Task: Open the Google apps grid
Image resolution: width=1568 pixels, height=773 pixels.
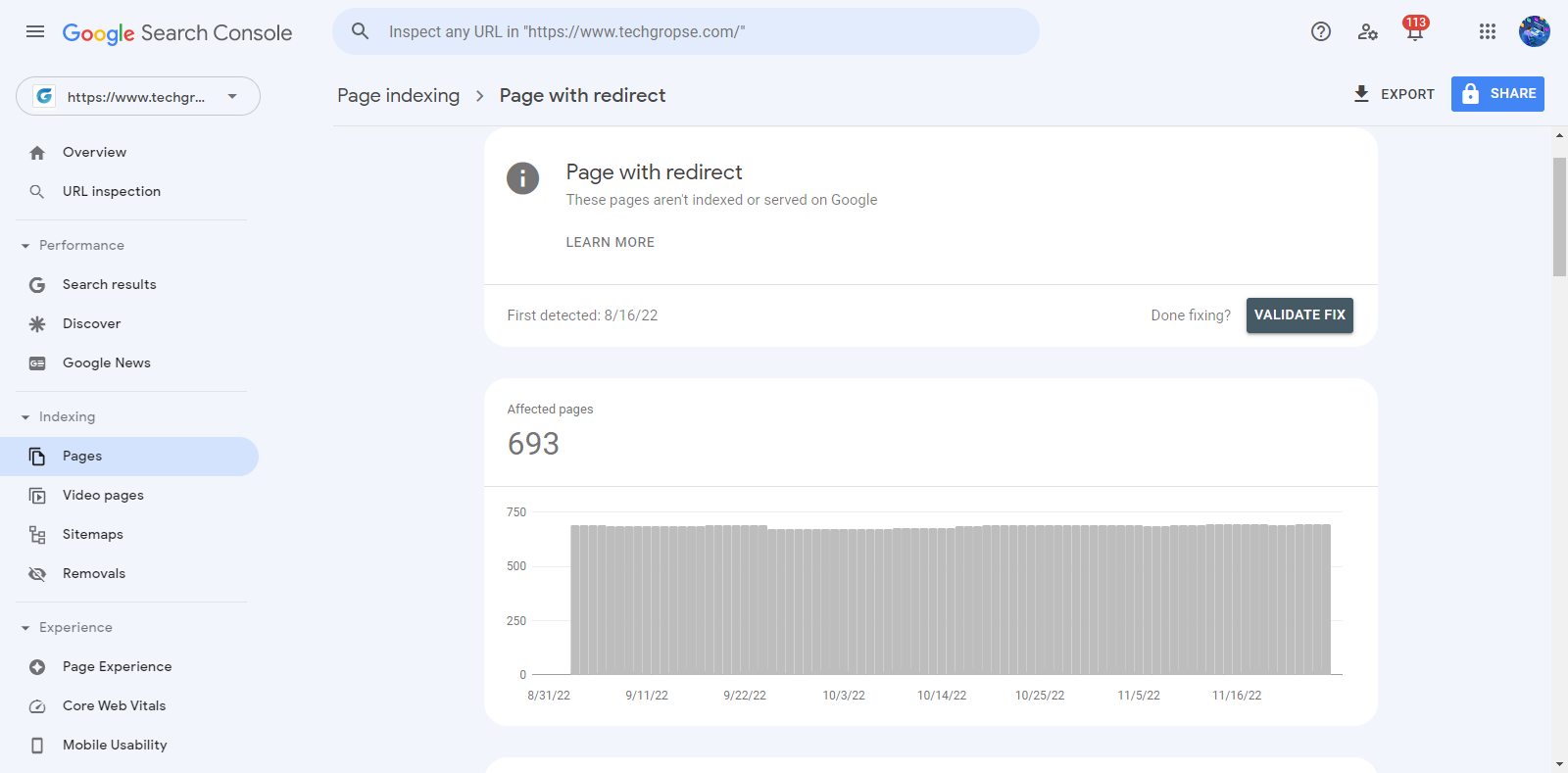Action: click(x=1488, y=31)
